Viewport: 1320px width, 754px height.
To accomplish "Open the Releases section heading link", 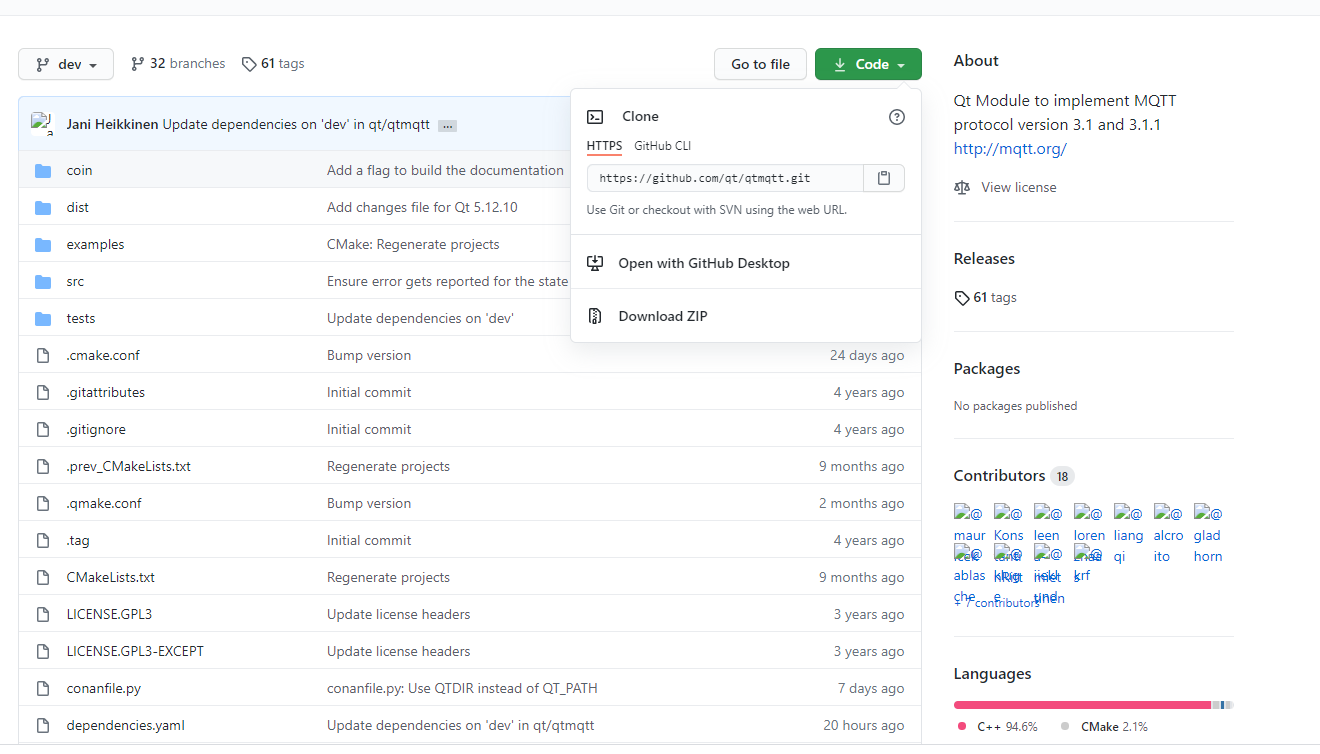I will [984, 258].
